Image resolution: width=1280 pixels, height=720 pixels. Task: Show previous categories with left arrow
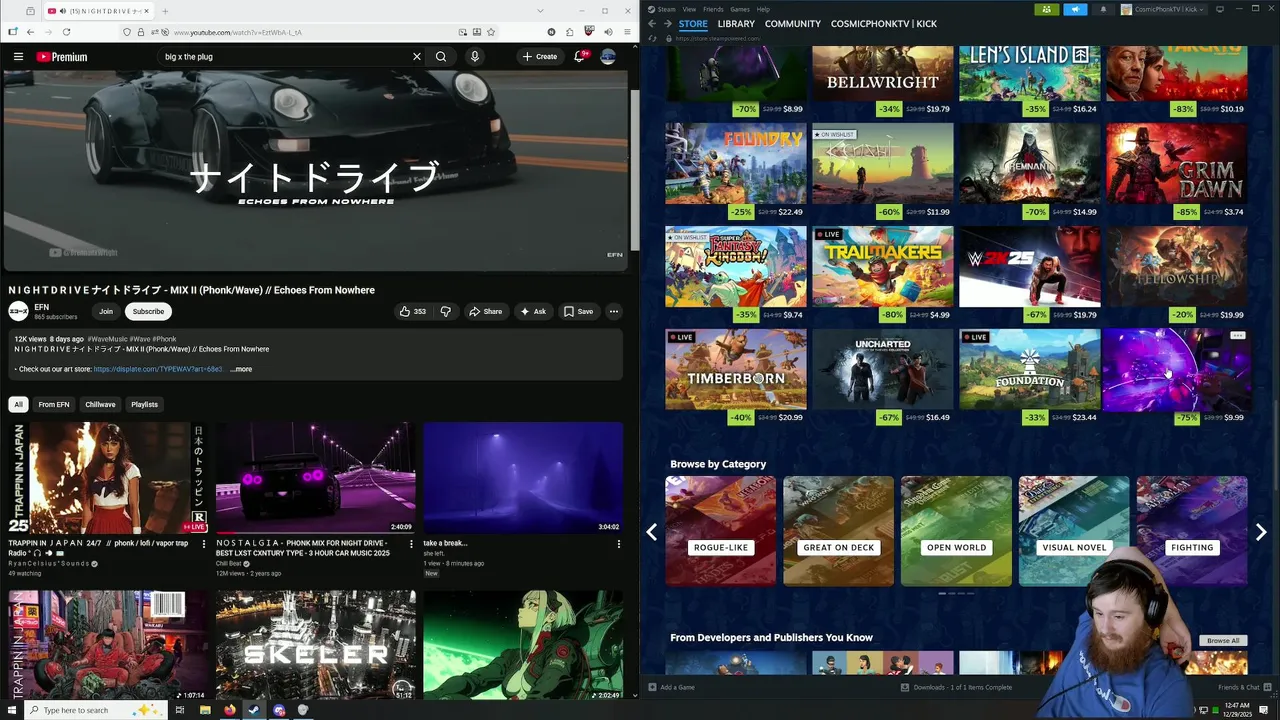652,533
